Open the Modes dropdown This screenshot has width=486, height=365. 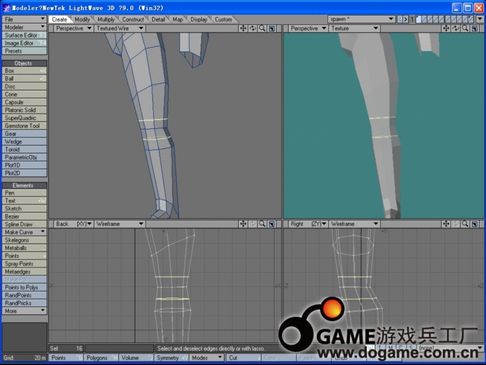click(x=206, y=358)
